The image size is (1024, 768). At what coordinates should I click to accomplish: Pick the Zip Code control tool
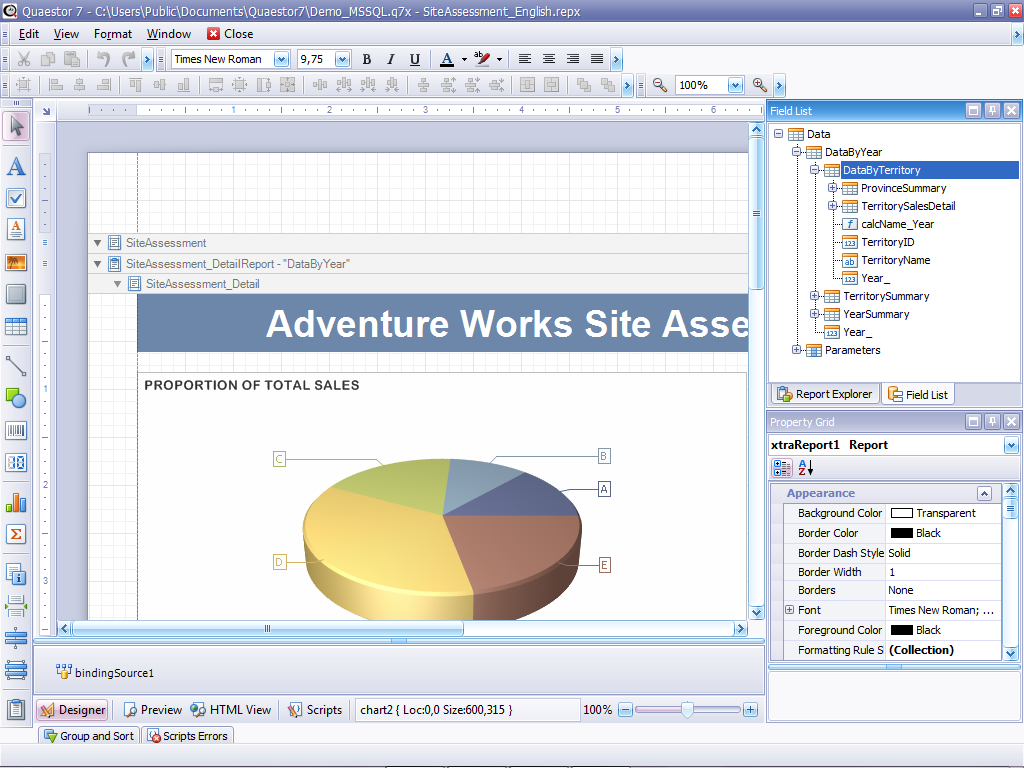(16, 462)
